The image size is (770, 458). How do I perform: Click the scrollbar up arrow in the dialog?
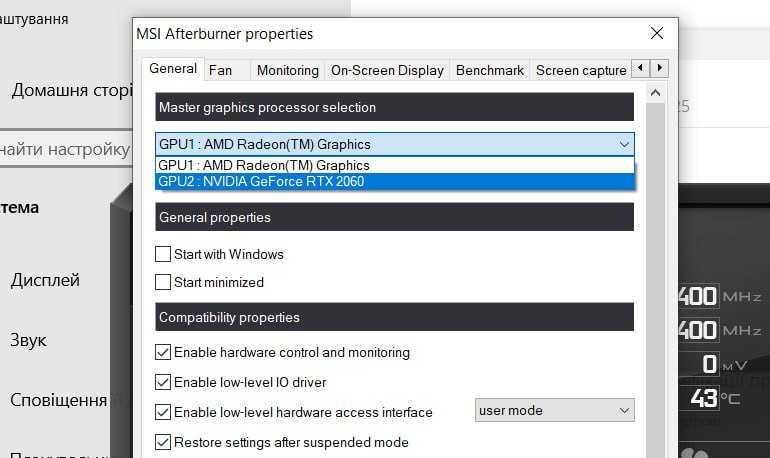pos(656,94)
